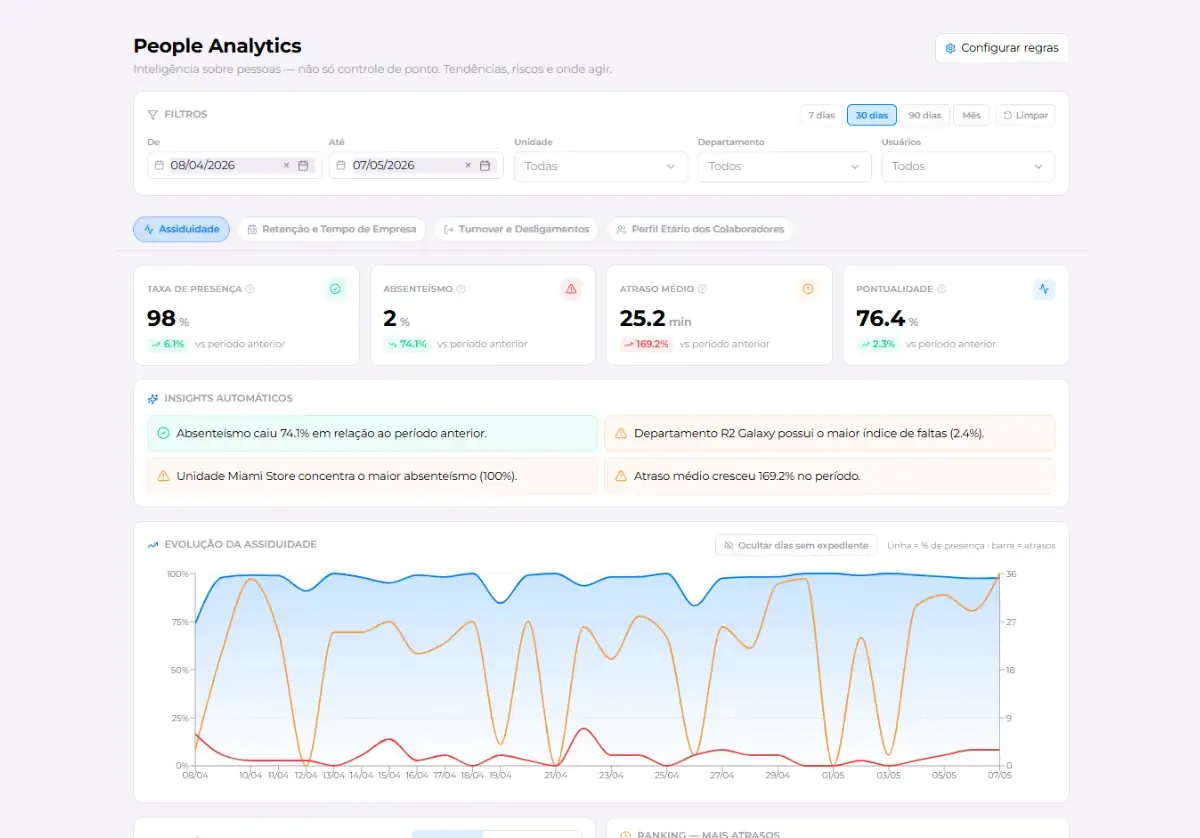Open the Usuários dropdown
Viewport: 1200px width, 838px height.
pyautogui.click(x=968, y=166)
